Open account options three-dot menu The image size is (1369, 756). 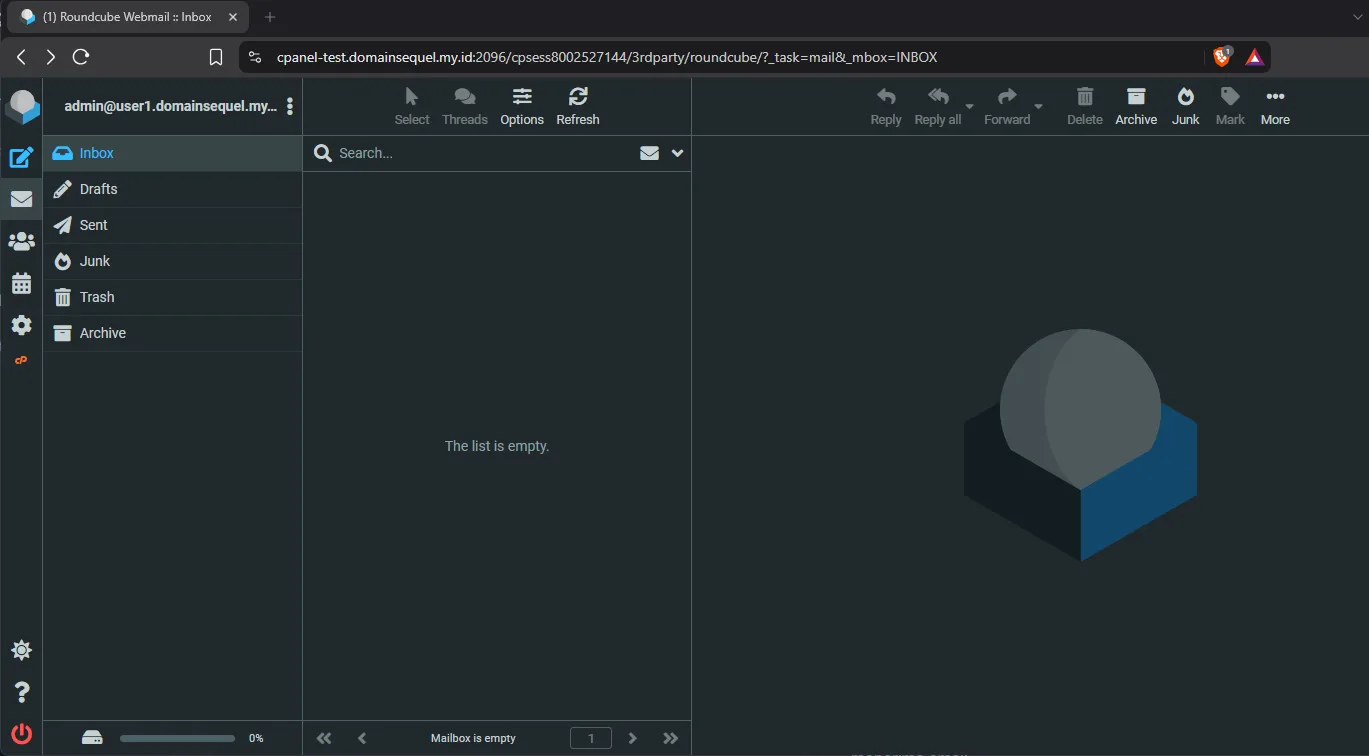pyautogui.click(x=290, y=106)
